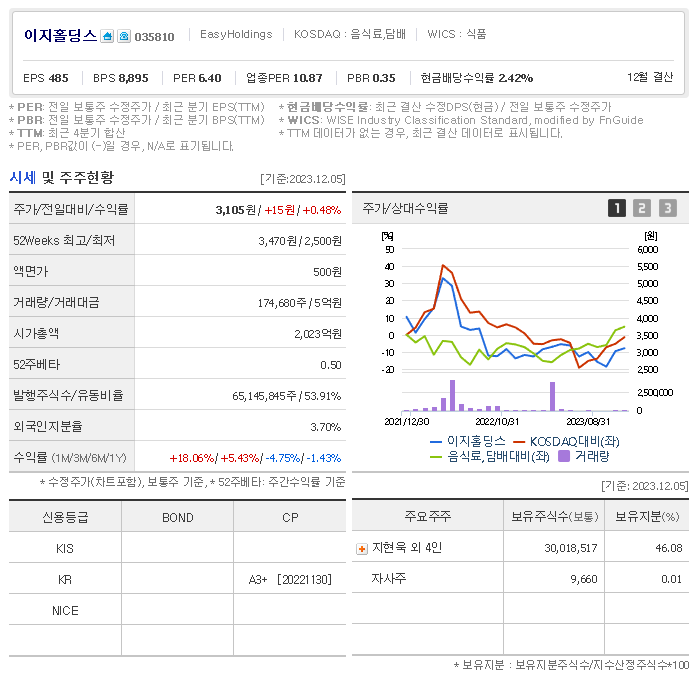Click the 174,680주 / 5억원 volume value
696x681 pixels.
pos(300,303)
